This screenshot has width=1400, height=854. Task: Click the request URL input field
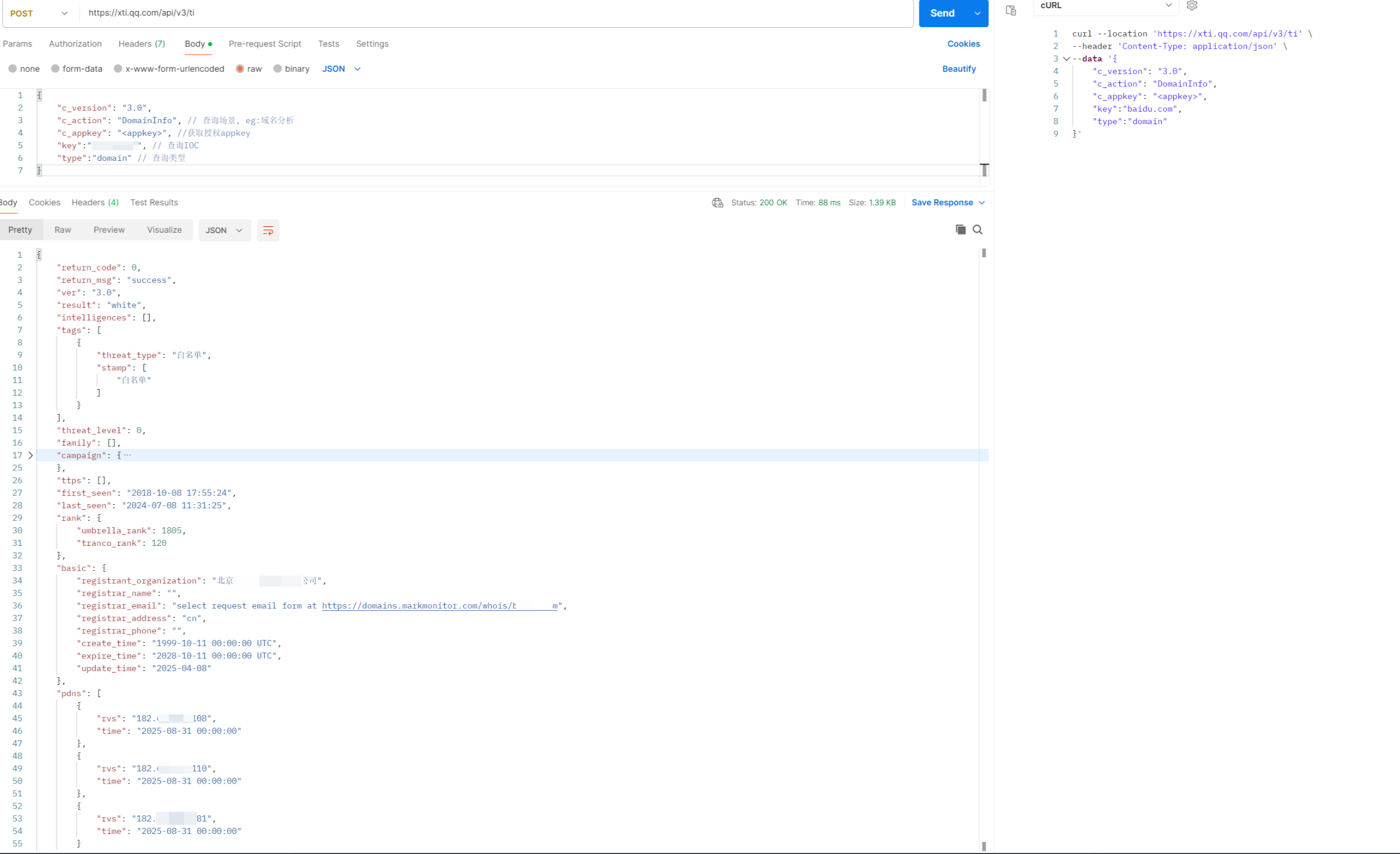tap(494, 13)
